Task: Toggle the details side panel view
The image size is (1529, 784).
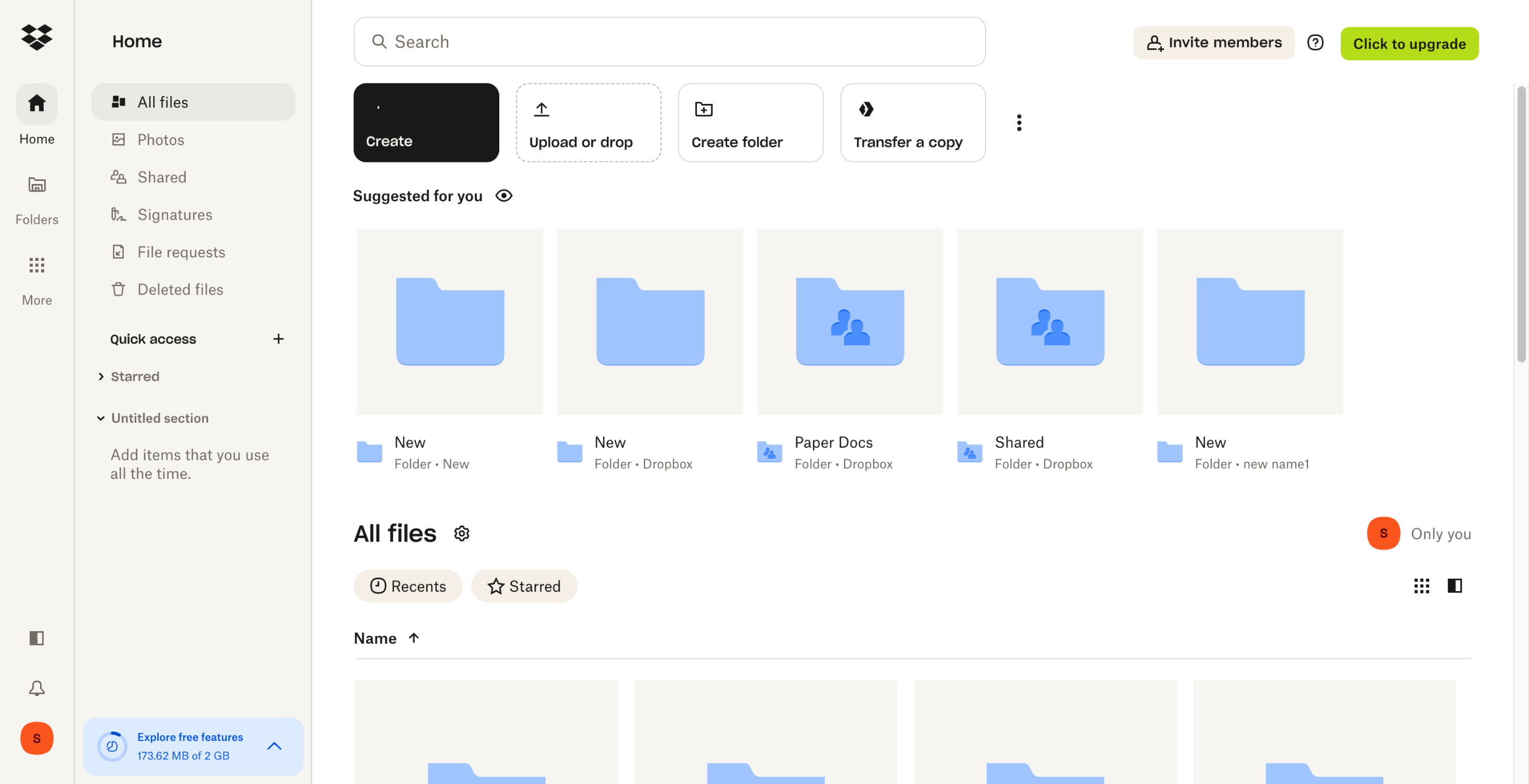Action: click(1454, 586)
